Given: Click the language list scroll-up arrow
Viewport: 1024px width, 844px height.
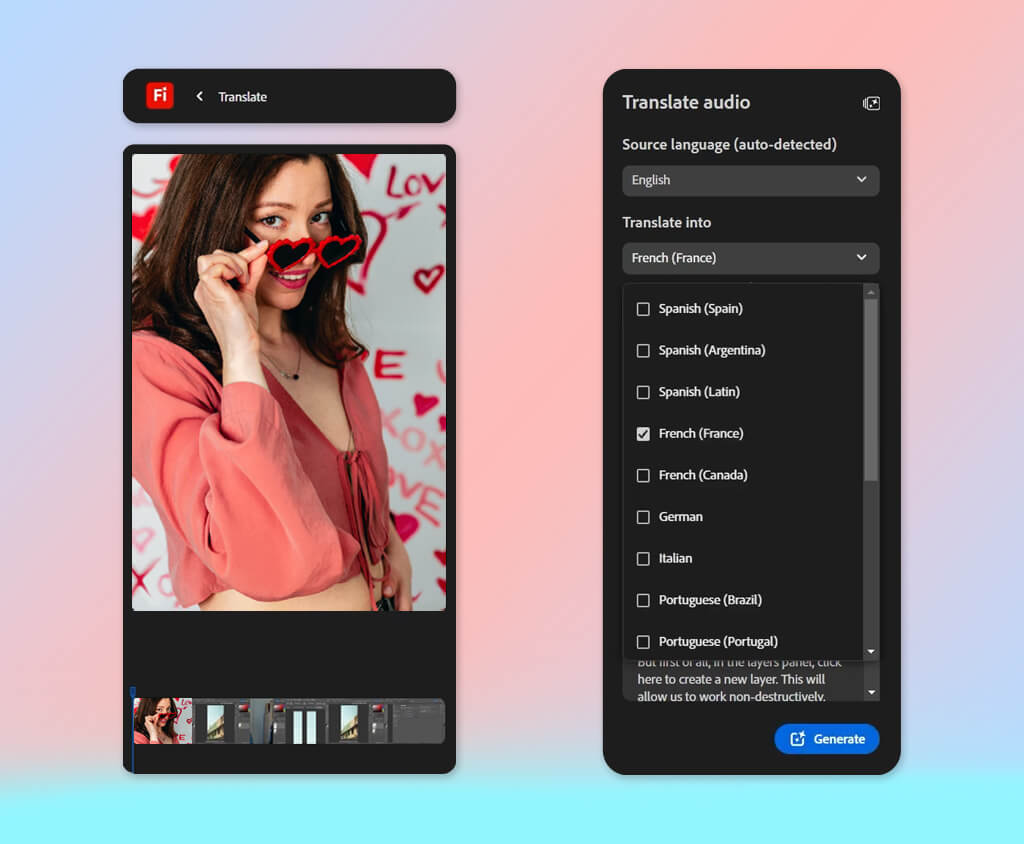Looking at the screenshot, I should (871, 293).
